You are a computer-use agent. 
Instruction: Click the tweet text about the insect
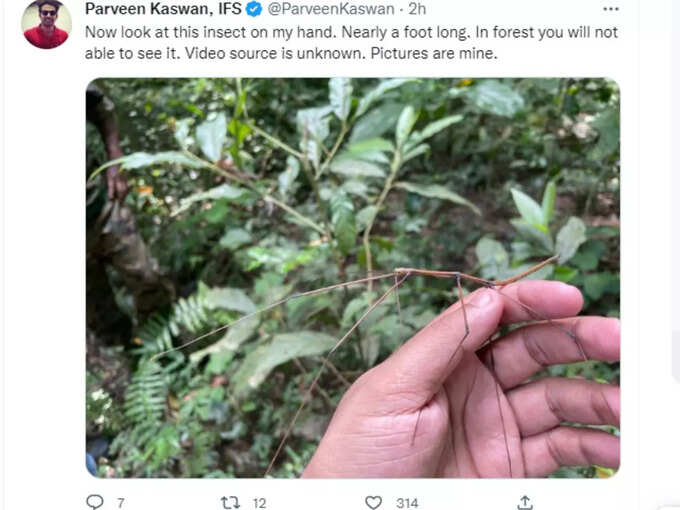coord(351,42)
